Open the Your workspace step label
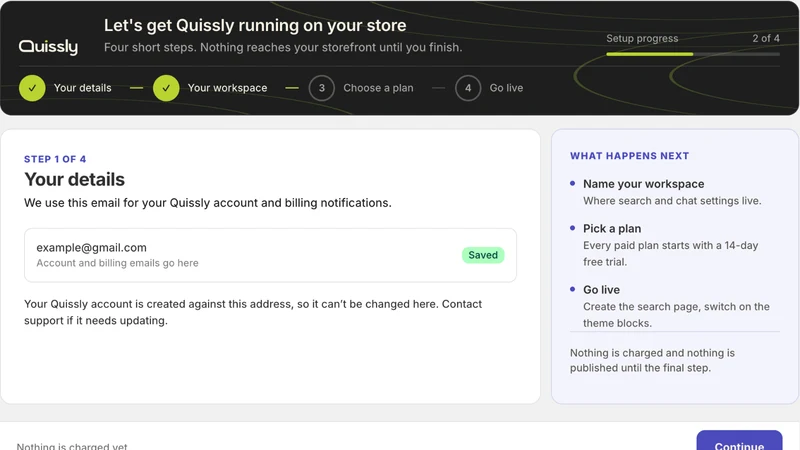 228,88
